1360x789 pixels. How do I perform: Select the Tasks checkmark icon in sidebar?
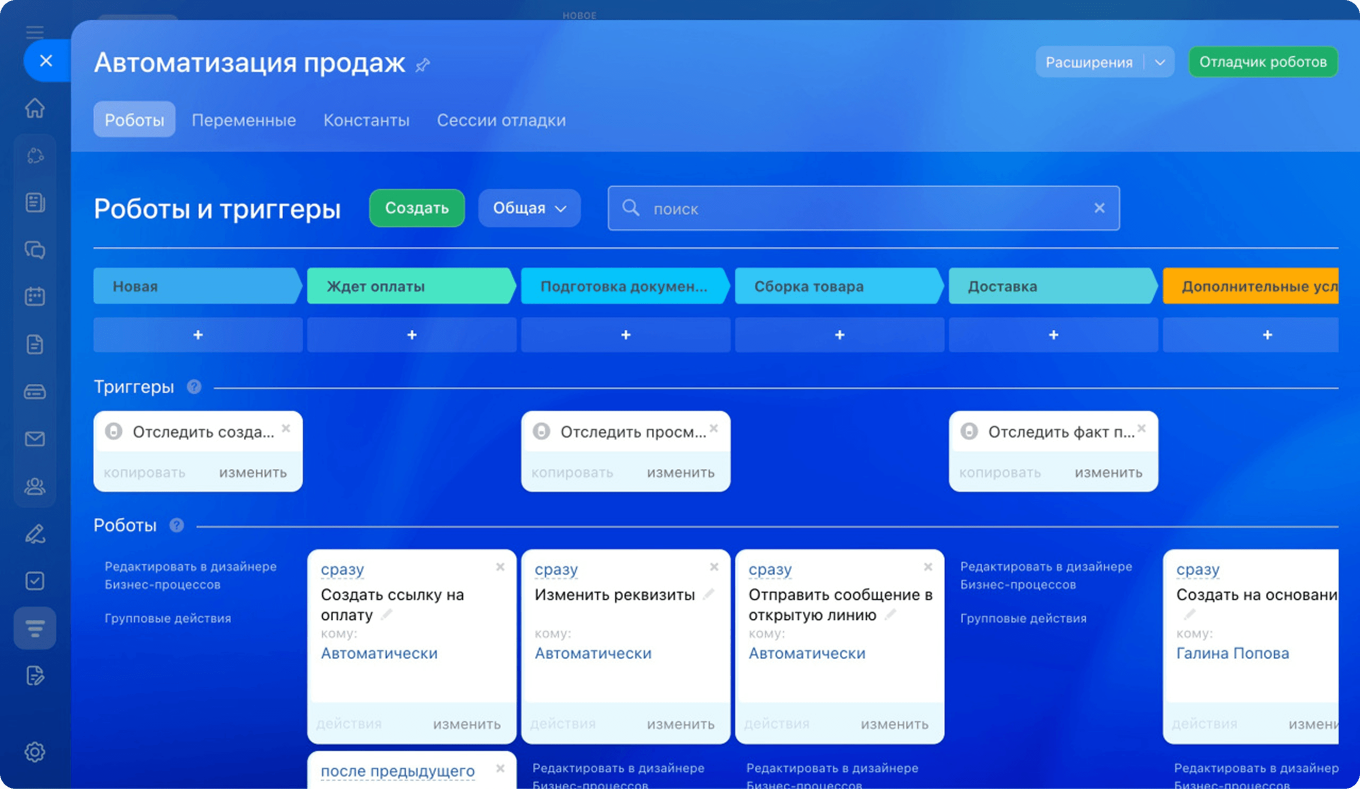[35, 580]
